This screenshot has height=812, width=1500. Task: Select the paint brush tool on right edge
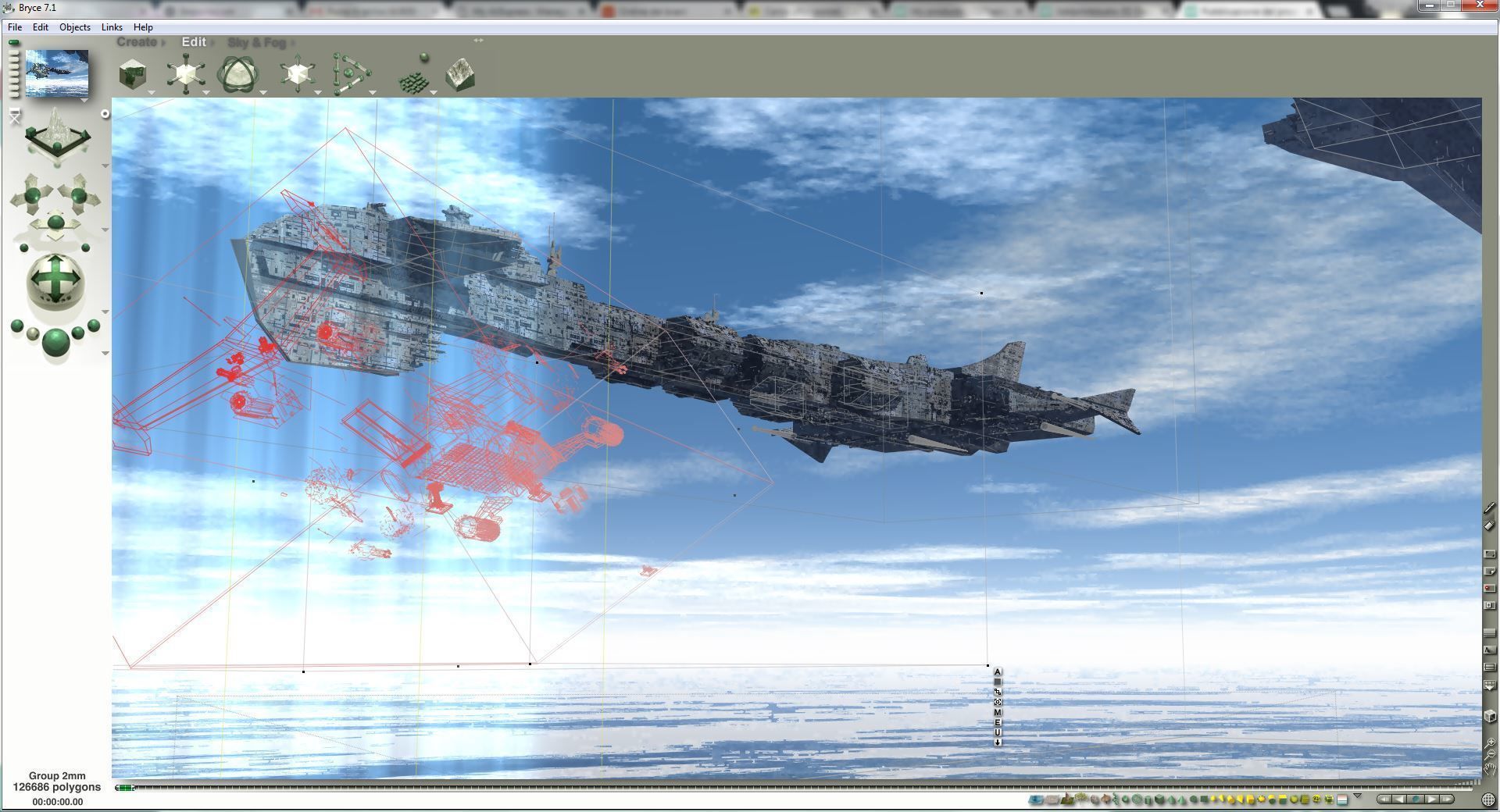(x=1490, y=507)
